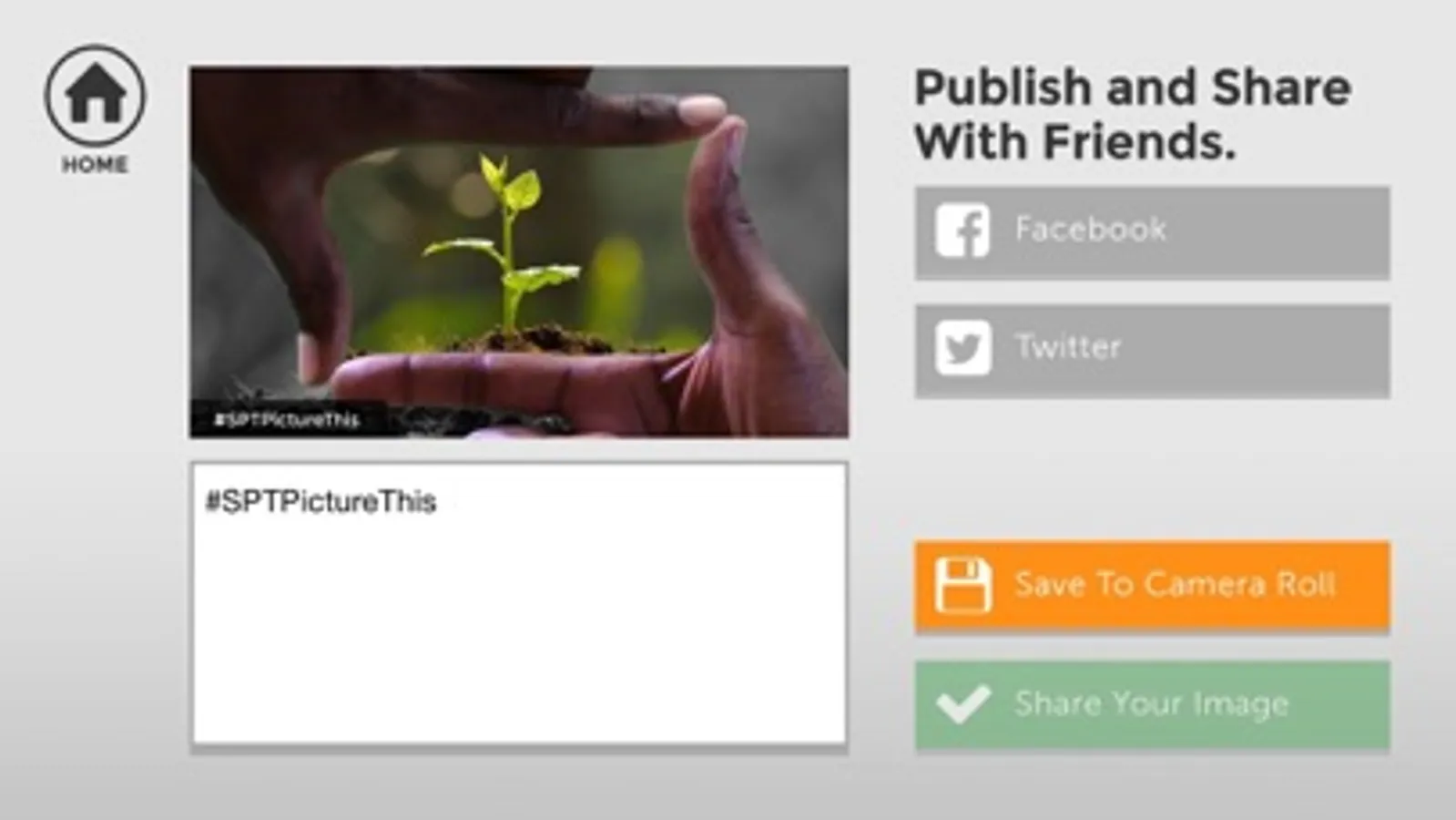Image resolution: width=1456 pixels, height=820 pixels.
Task: Click the With Friends heading line
Action: pyautogui.click(x=1074, y=142)
